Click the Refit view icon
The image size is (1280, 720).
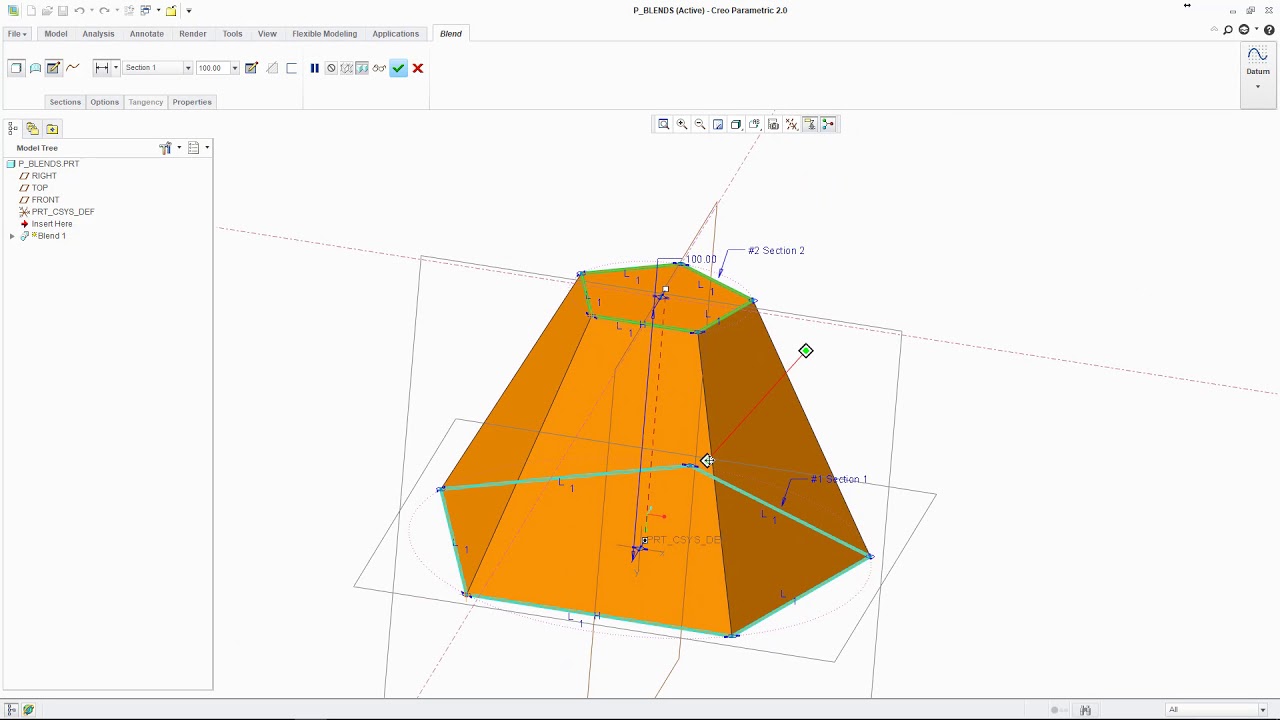[x=663, y=124]
